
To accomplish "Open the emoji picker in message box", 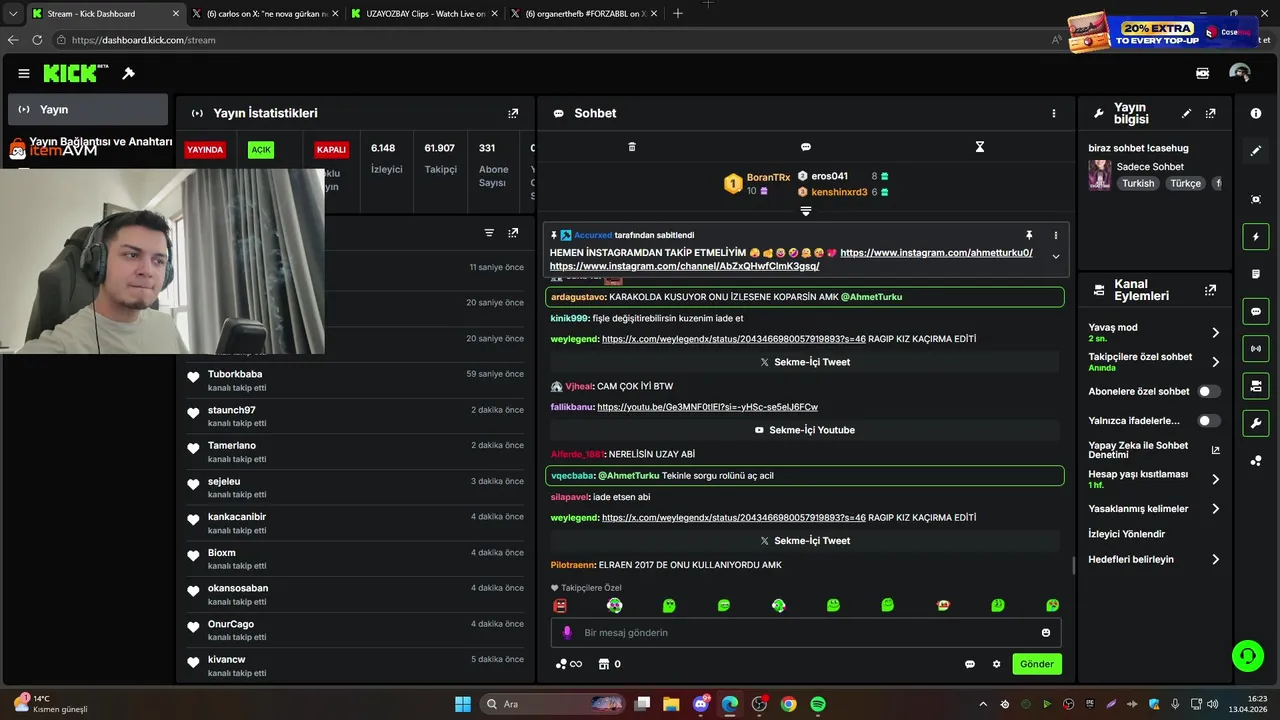I will pyautogui.click(x=1046, y=632).
